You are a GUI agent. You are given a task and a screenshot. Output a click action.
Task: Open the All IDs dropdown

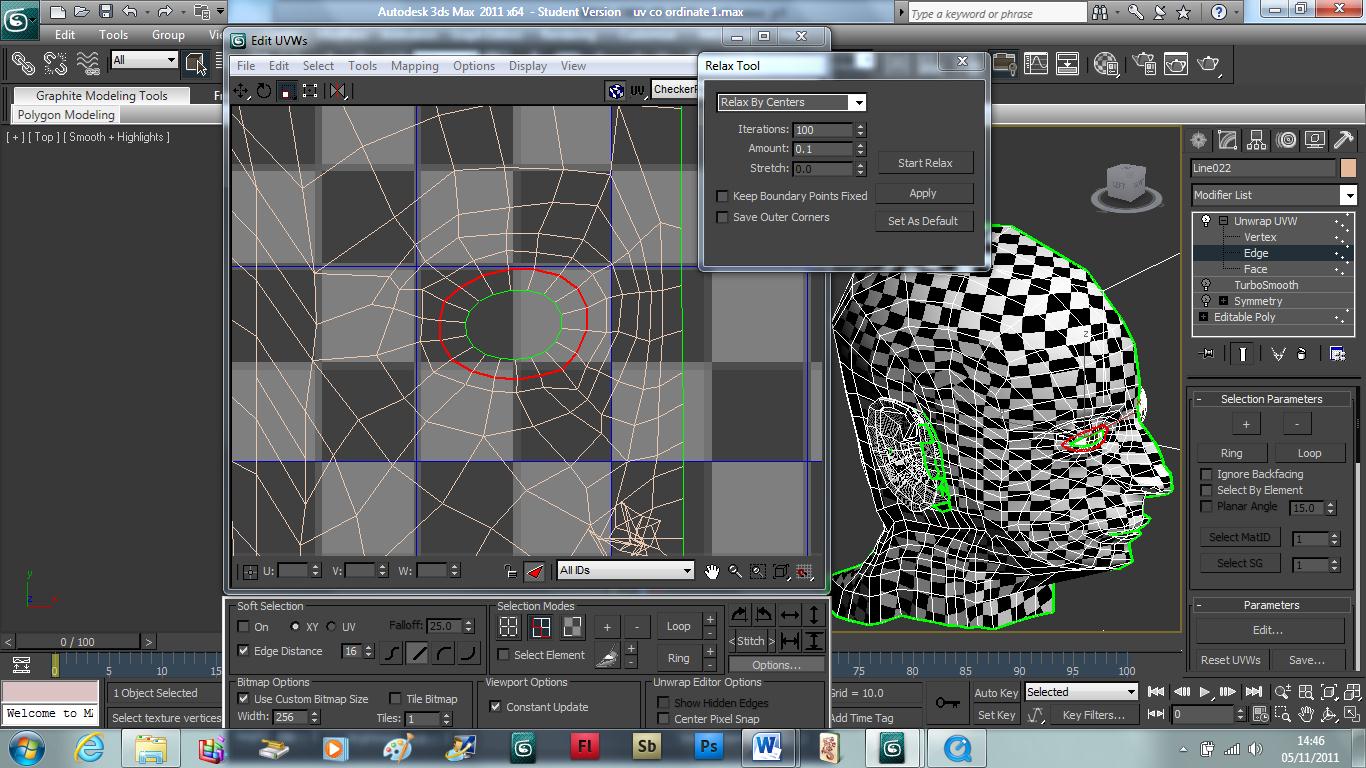pyautogui.click(x=688, y=570)
